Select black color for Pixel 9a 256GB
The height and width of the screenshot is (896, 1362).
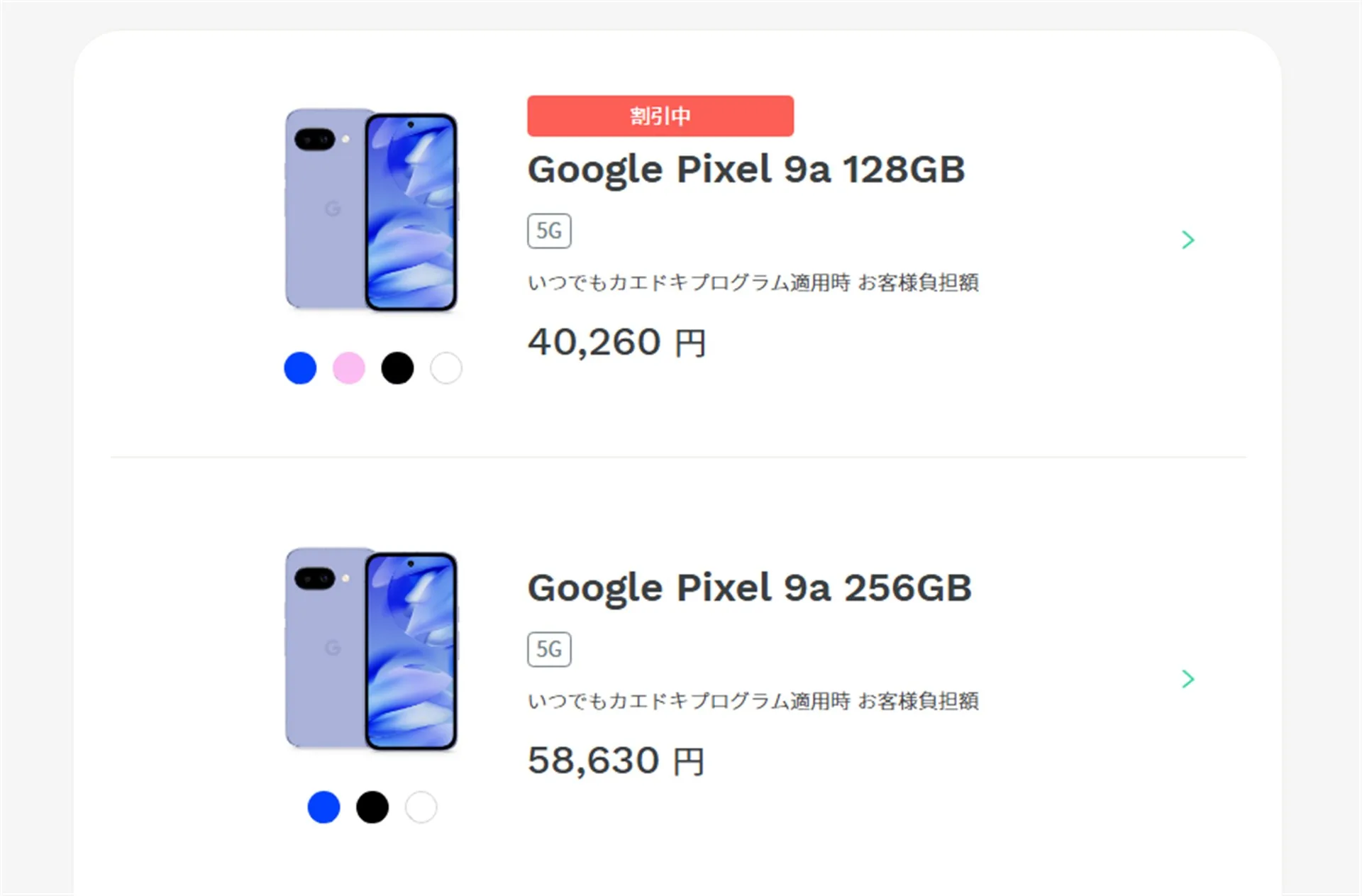[x=372, y=807]
